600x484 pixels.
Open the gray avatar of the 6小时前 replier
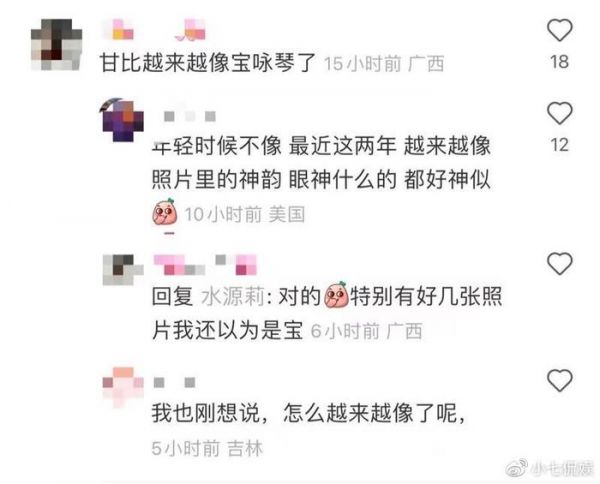[x=123, y=269]
